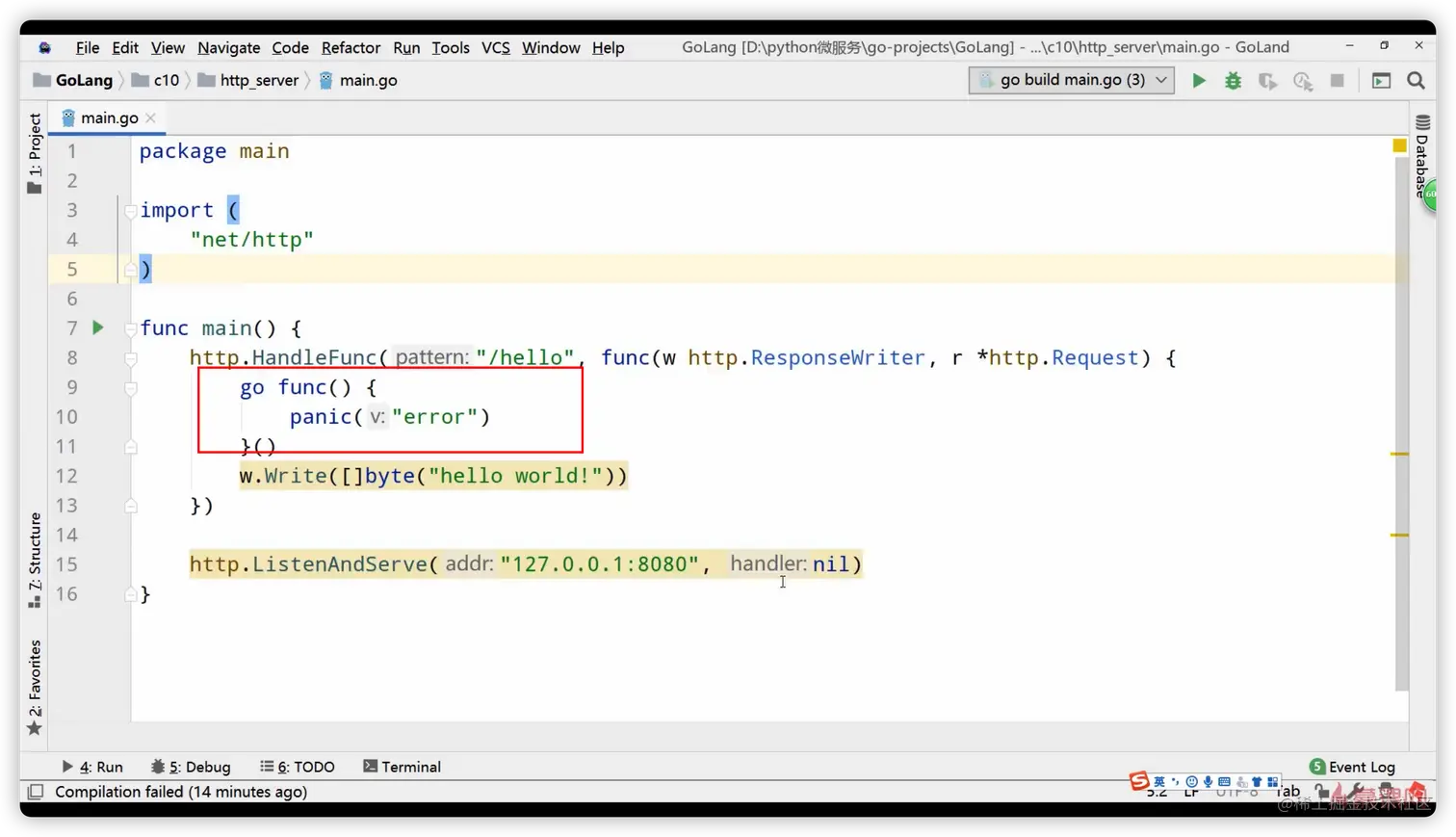Open the 4: Run tool window
The width and height of the screenshot is (1456, 837).
[92, 767]
